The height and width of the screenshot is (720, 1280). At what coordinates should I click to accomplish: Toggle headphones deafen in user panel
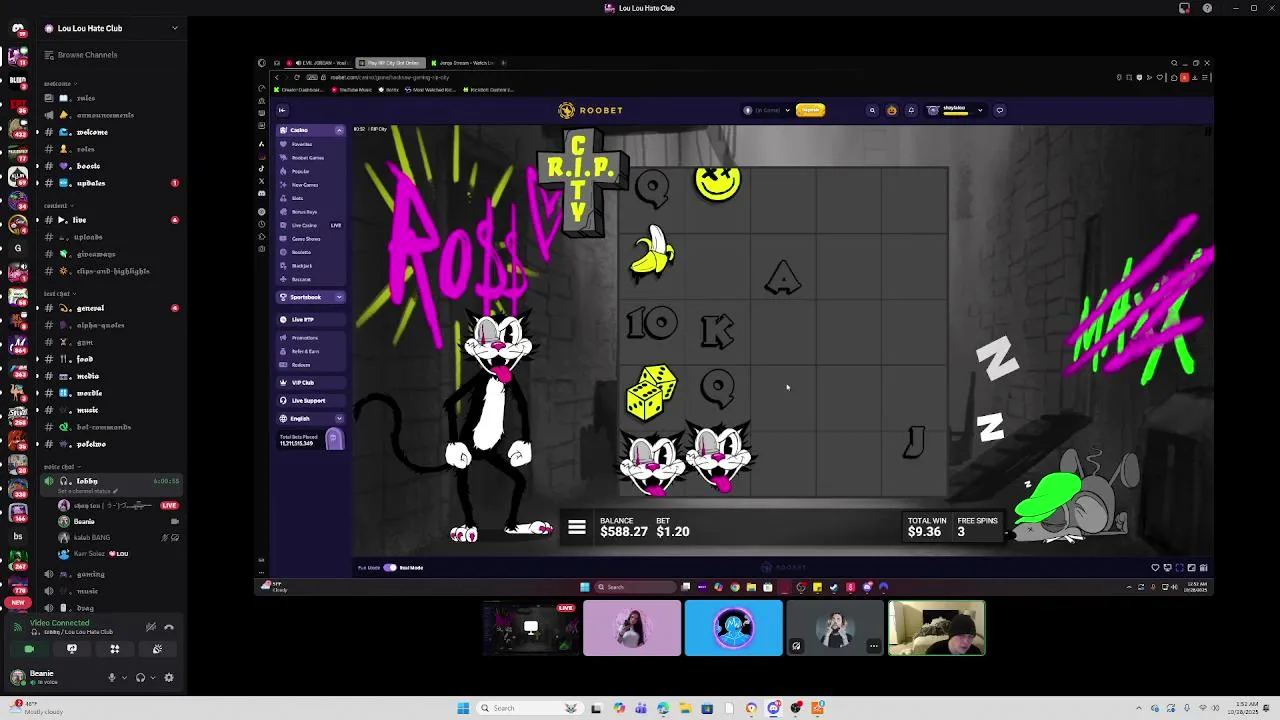coord(140,677)
